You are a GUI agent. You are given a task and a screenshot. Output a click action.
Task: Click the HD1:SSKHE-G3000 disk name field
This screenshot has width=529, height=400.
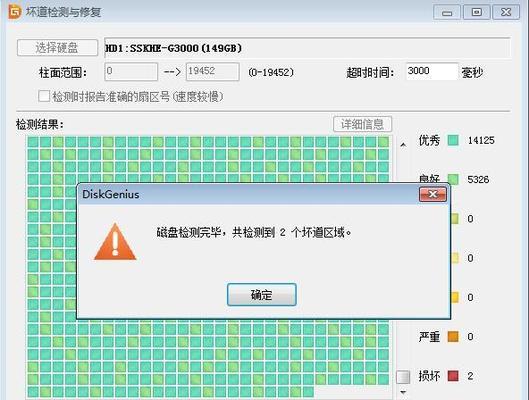tap(307, 48)
